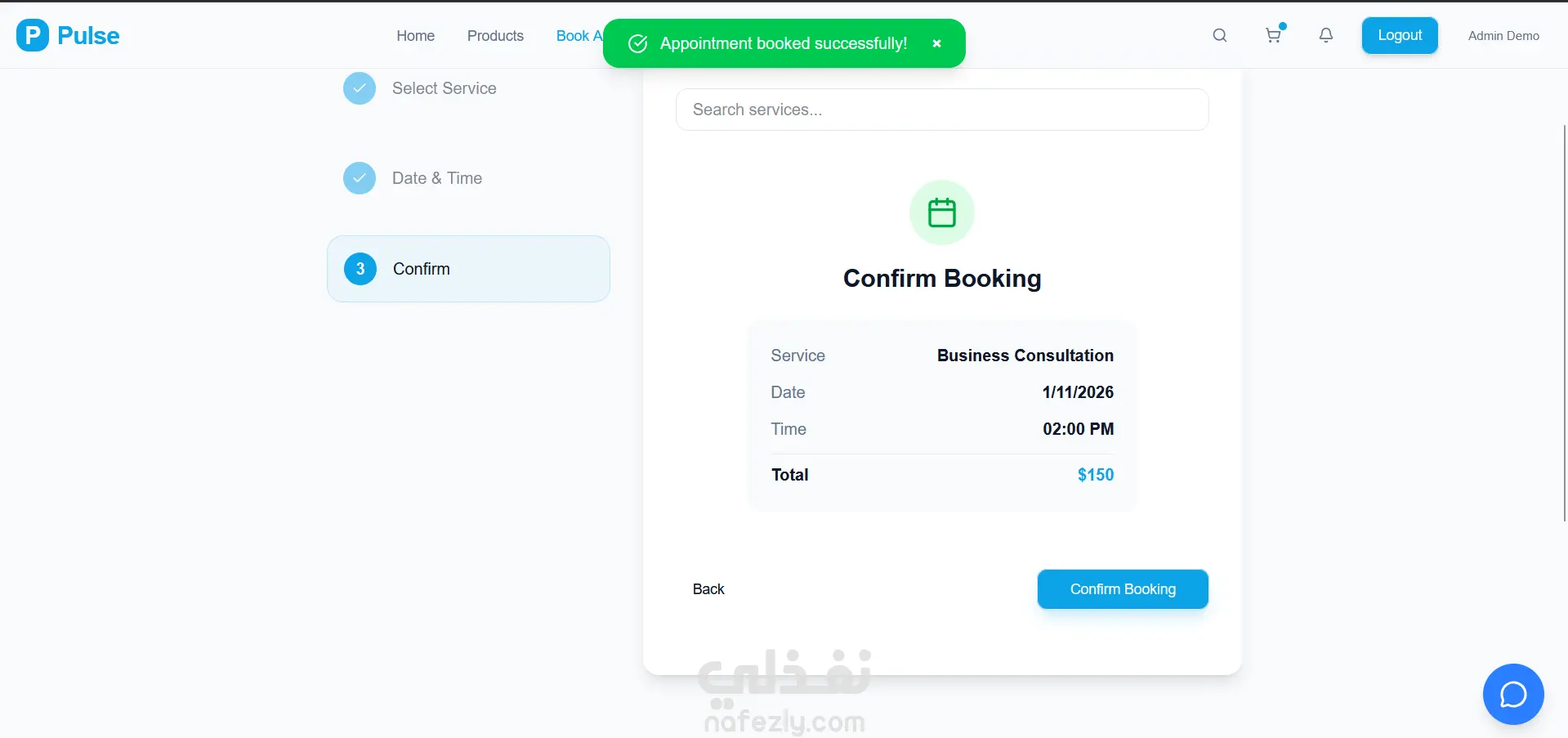Image resolution: width=1568 pixels, height=738 pixels.
Task: Click the Back button
Action: tap(708, 589)
